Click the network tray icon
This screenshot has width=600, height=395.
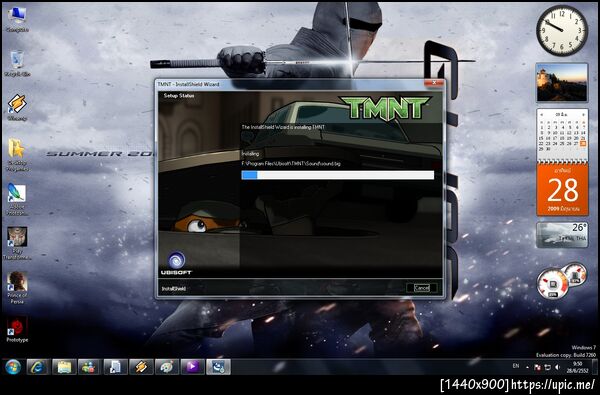point(548,367)
